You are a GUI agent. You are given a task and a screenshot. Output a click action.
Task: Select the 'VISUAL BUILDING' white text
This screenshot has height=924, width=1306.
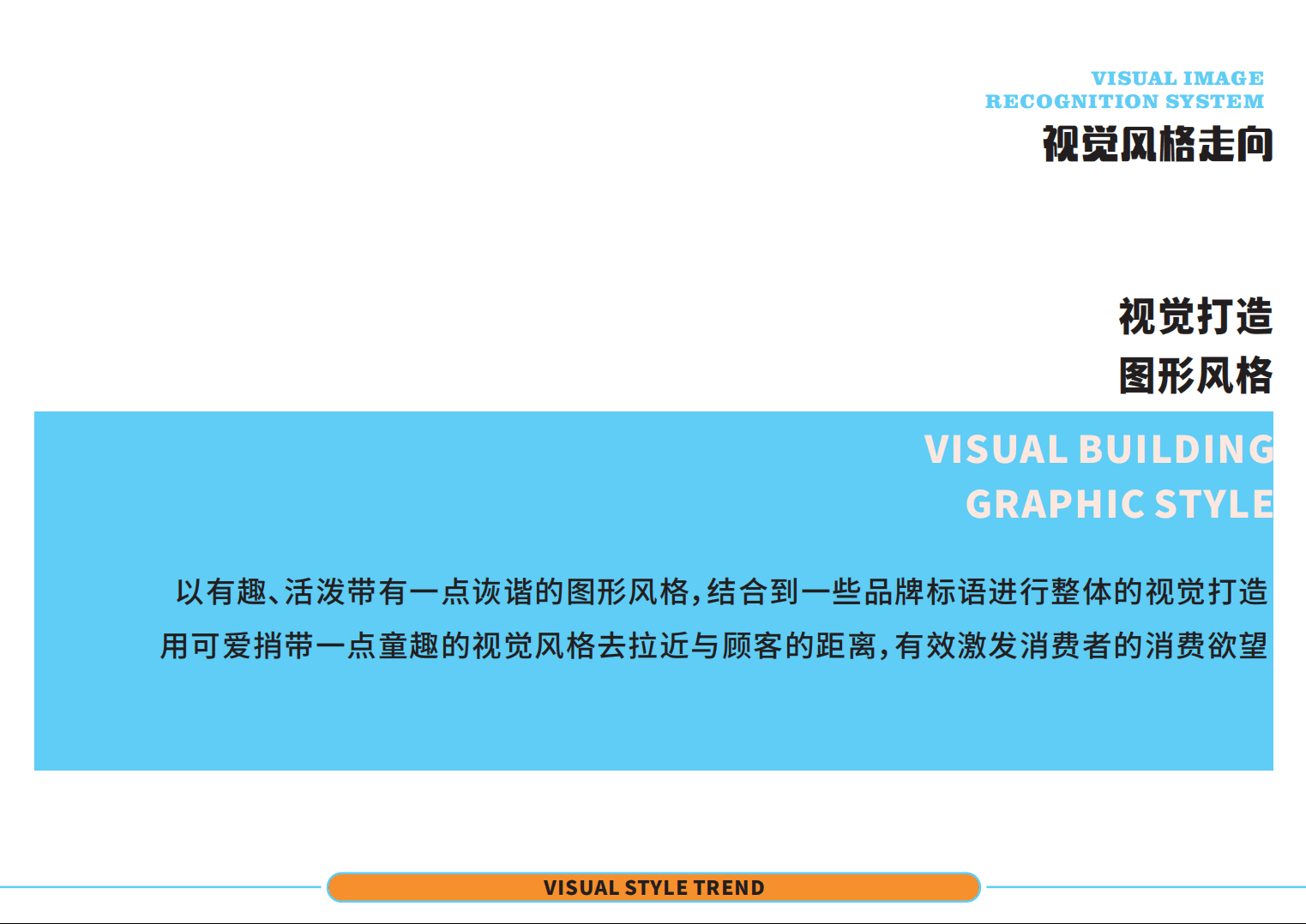1098,449
